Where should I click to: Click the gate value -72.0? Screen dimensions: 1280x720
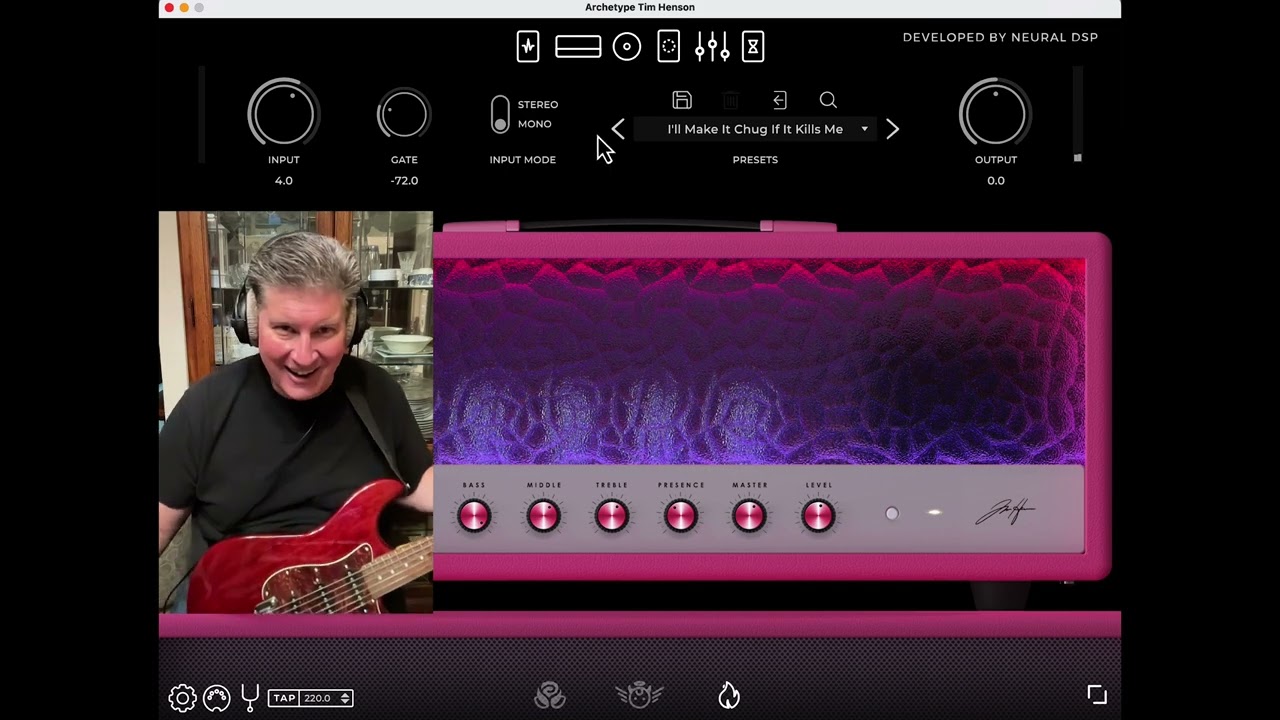click(404, 181)
